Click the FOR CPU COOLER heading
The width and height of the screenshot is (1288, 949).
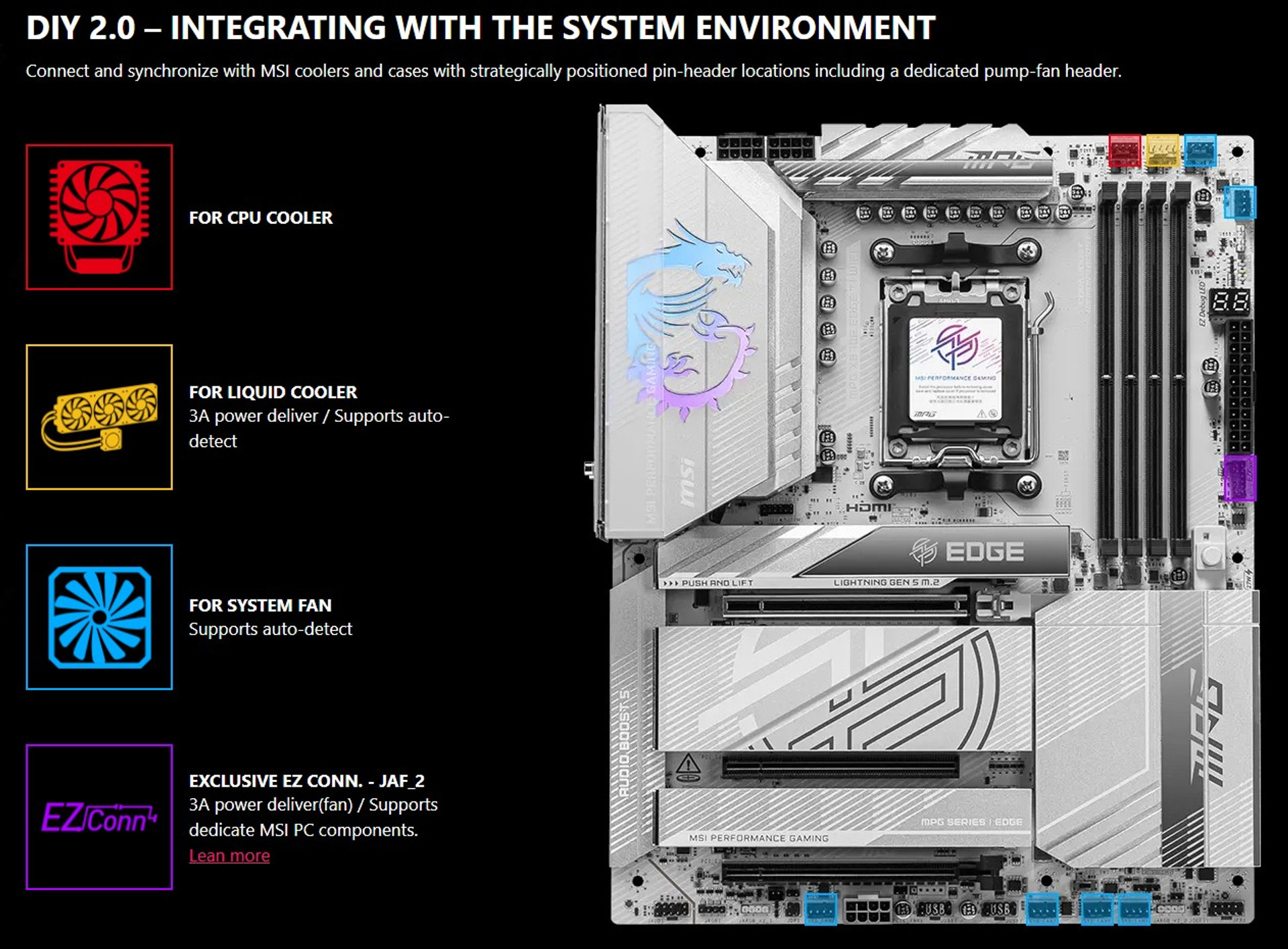261,218
